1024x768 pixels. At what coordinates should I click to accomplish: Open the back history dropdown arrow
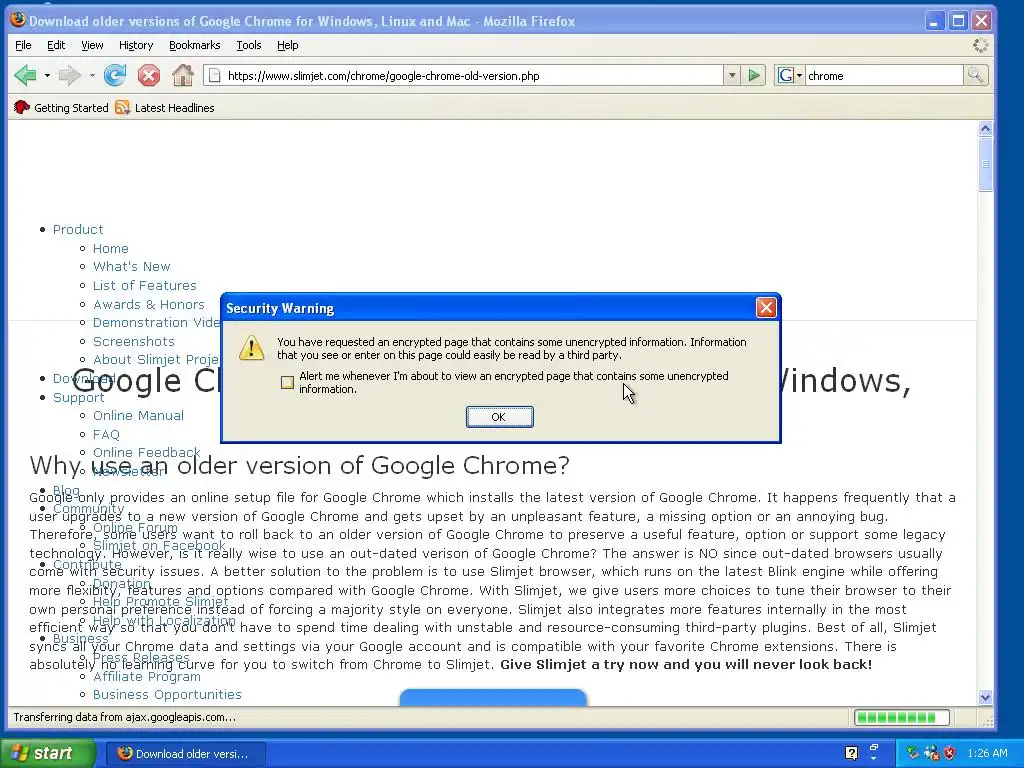[x=47, y=76]
